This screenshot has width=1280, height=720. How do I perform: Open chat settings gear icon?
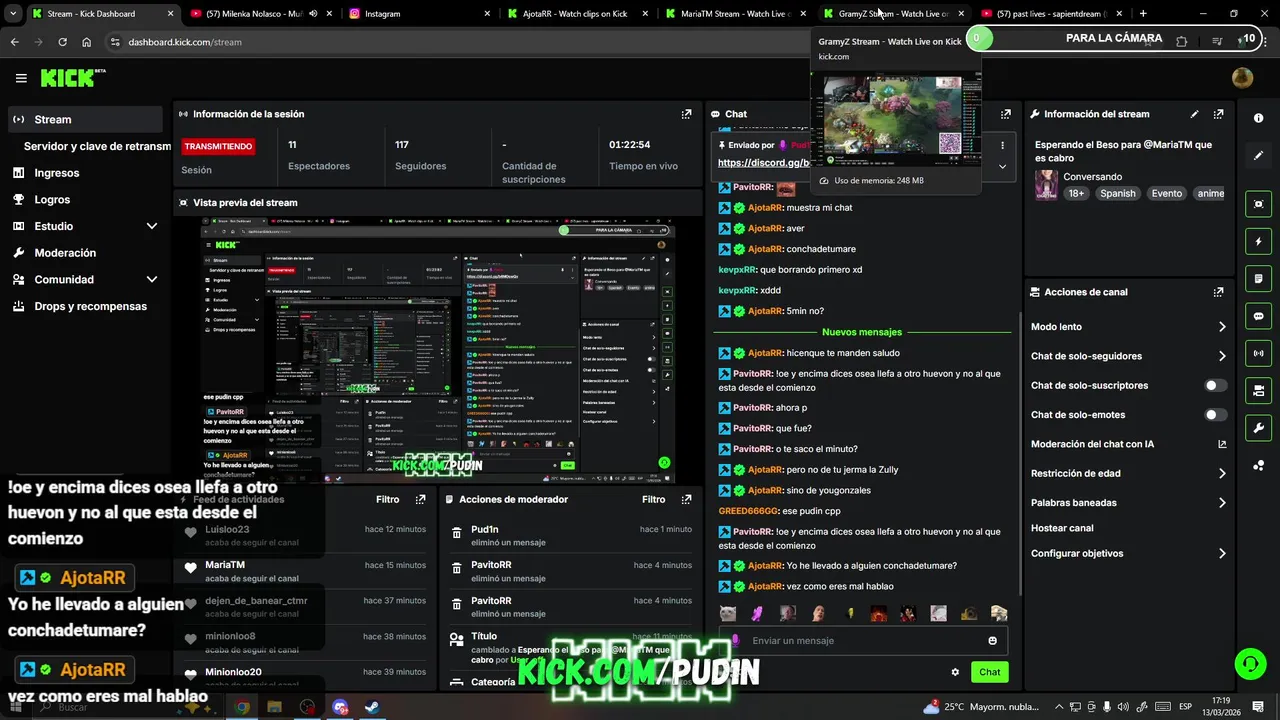(x=955, y=672)
